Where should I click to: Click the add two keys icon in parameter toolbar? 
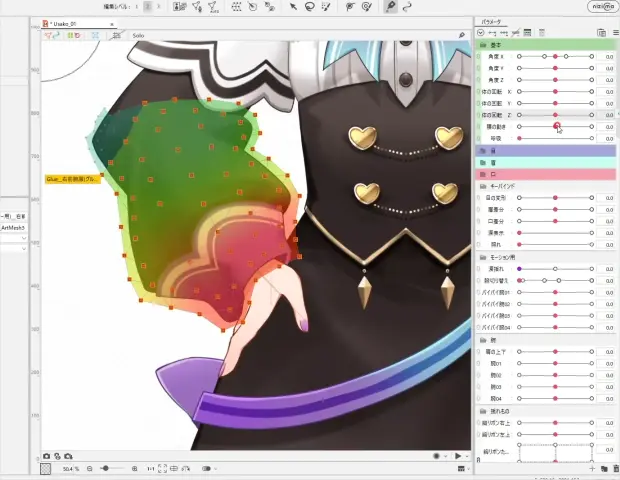(492, 33)
